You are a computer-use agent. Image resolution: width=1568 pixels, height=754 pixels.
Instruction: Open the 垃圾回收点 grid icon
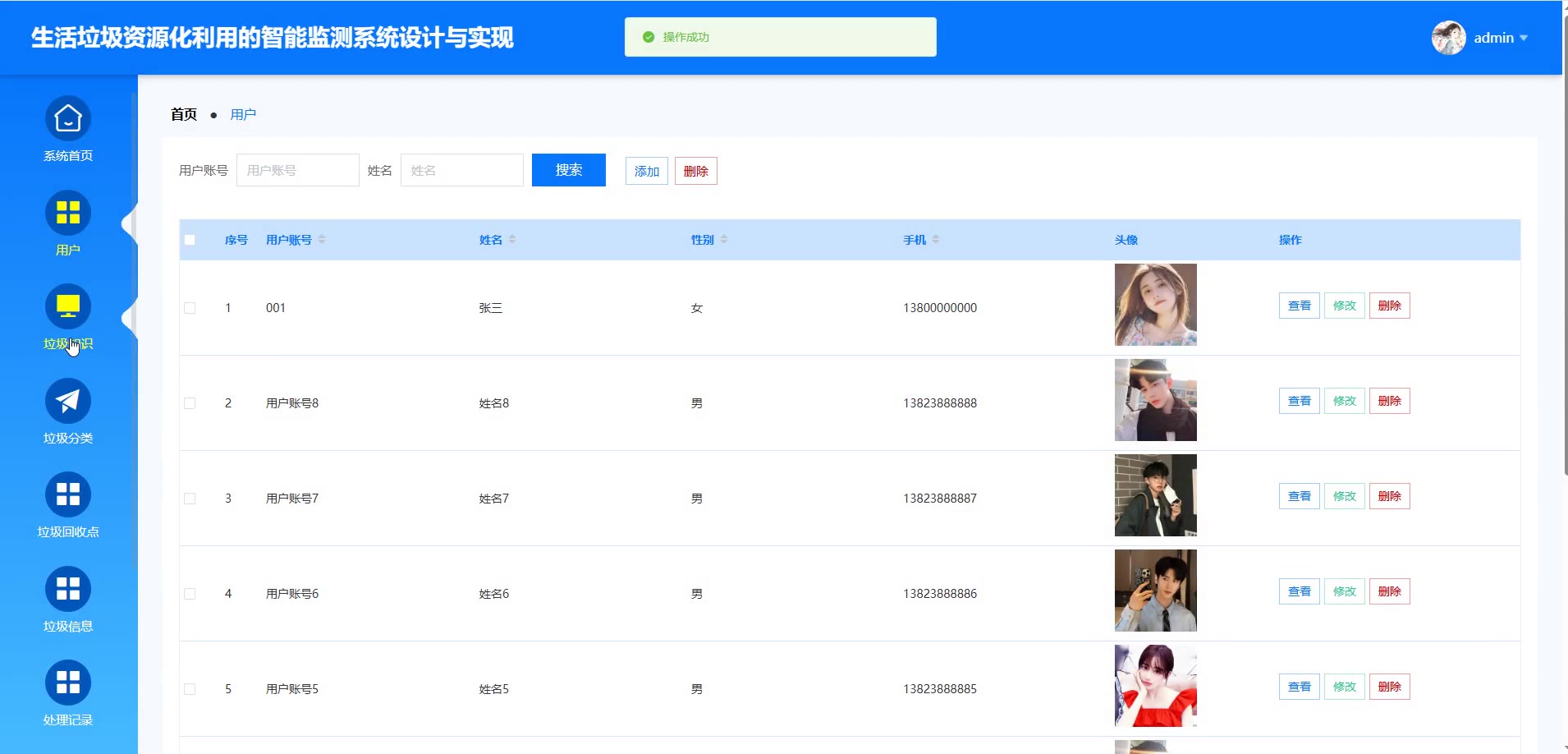point(68,495)
